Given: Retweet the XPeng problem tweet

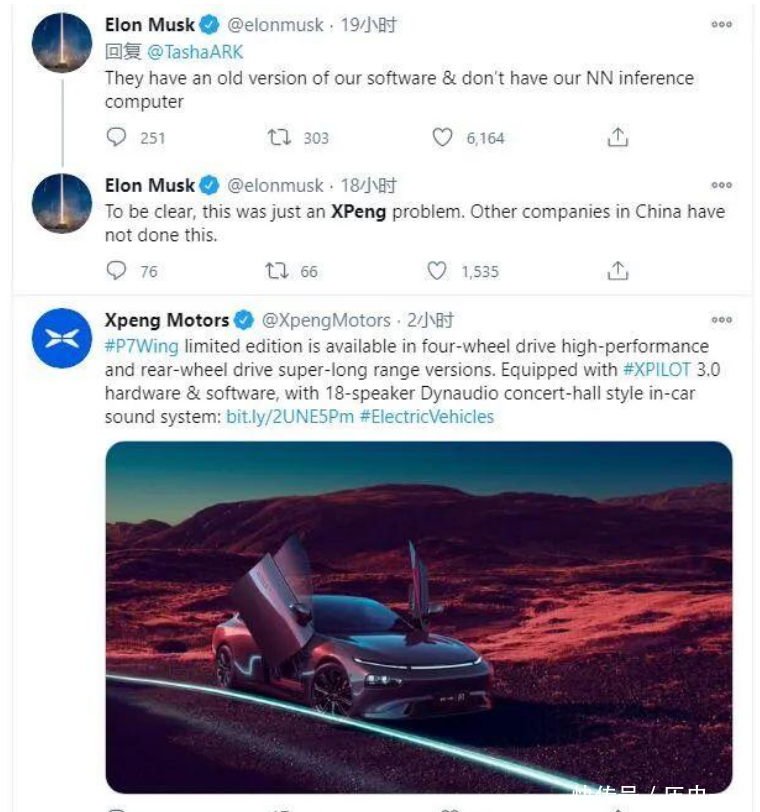Looking at the screenshot, I should click(276, 271).
